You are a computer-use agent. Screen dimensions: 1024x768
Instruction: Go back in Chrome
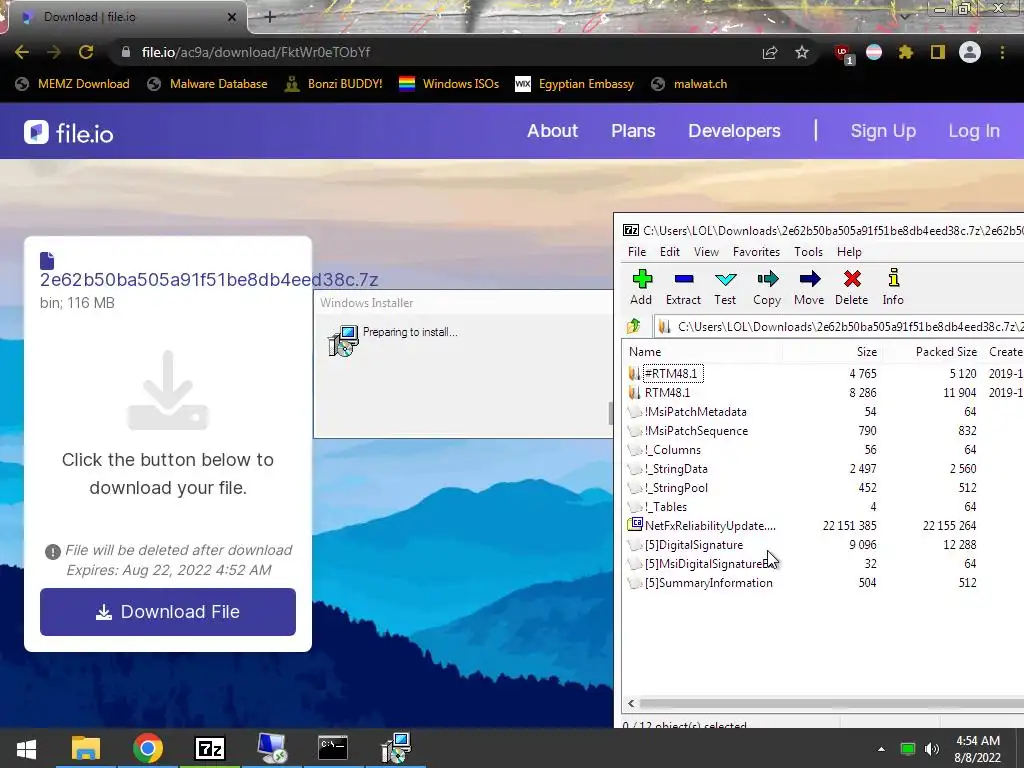[x=22, y=52]
